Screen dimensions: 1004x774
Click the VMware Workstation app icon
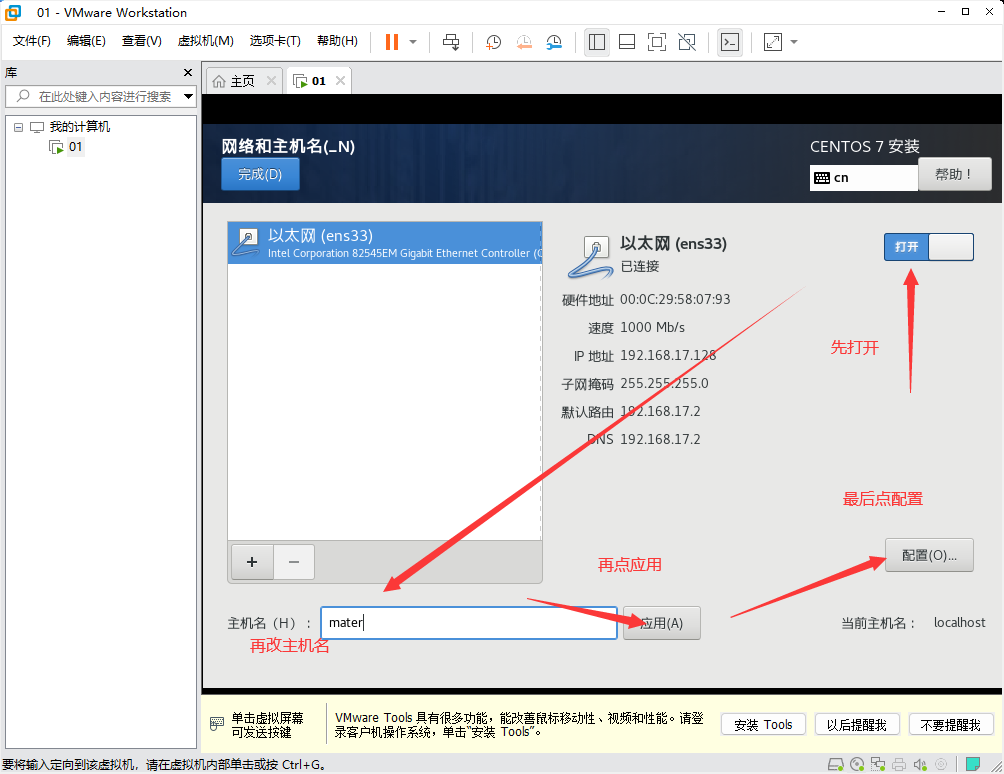coord(13,12)
